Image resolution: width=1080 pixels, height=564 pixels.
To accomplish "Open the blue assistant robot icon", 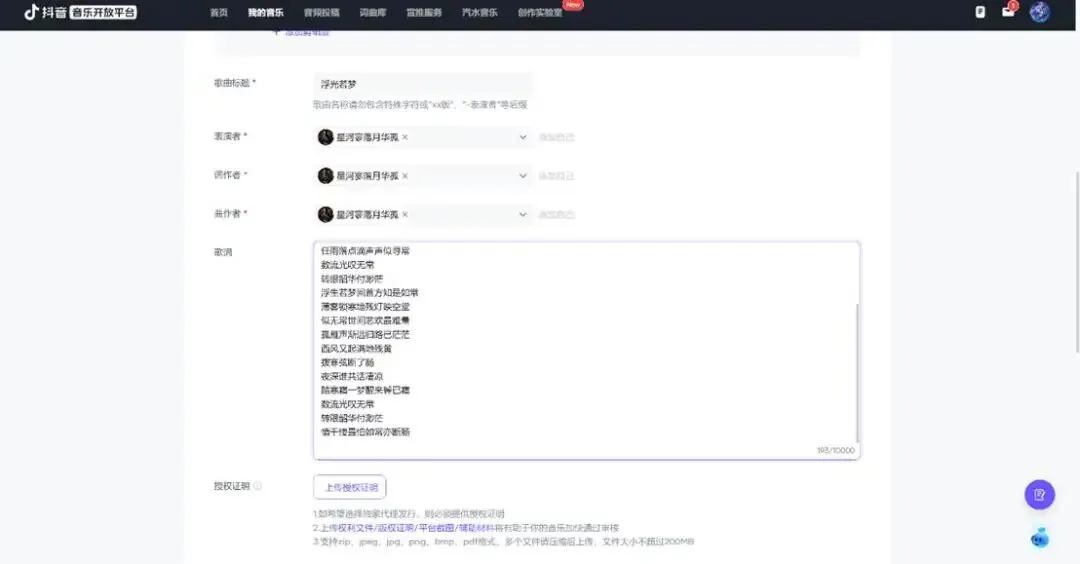I will pyautogui.click(x=1040, y=537).
